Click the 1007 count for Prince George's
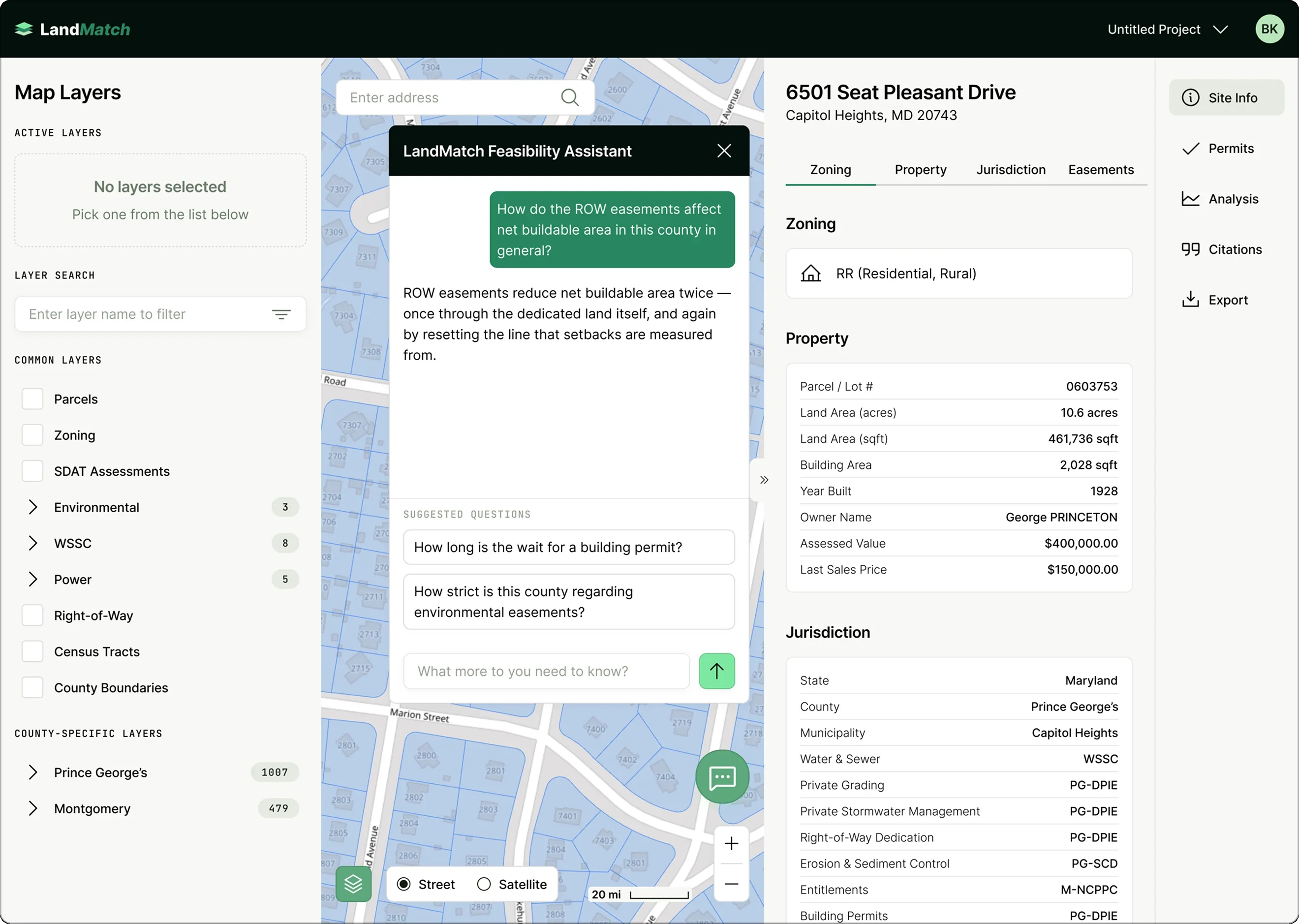This screenshot has height=924, width=1299. [275, 772]
